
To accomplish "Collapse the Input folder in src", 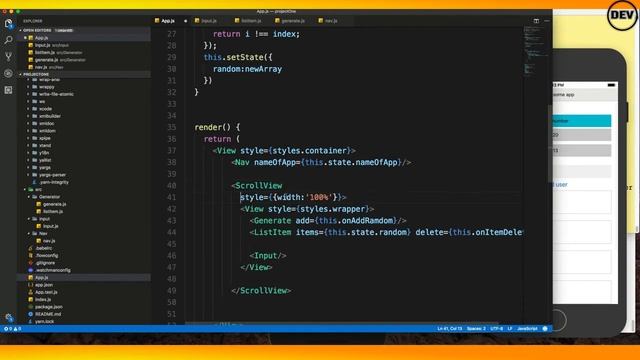I will coord(44,219).
